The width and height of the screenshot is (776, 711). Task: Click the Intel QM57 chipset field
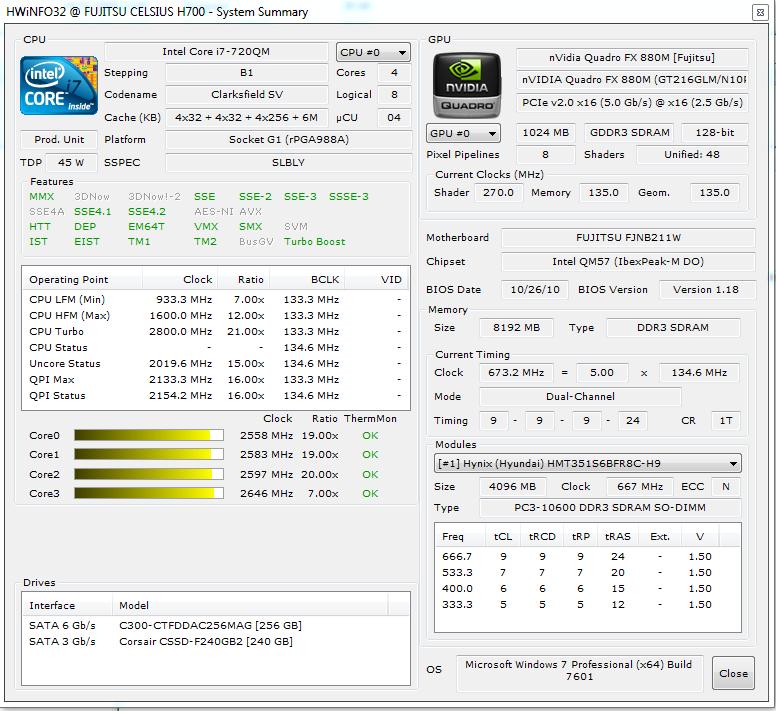coord(628,262)
